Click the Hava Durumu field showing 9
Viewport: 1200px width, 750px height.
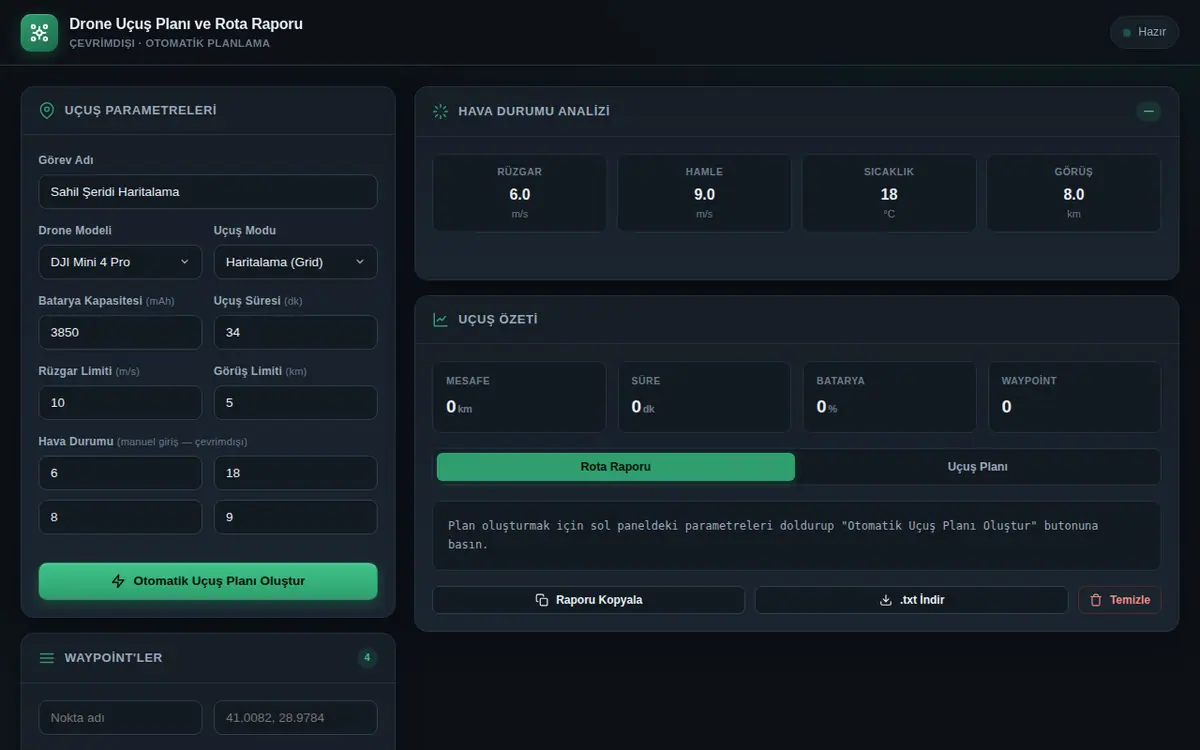tap(295, 517)
